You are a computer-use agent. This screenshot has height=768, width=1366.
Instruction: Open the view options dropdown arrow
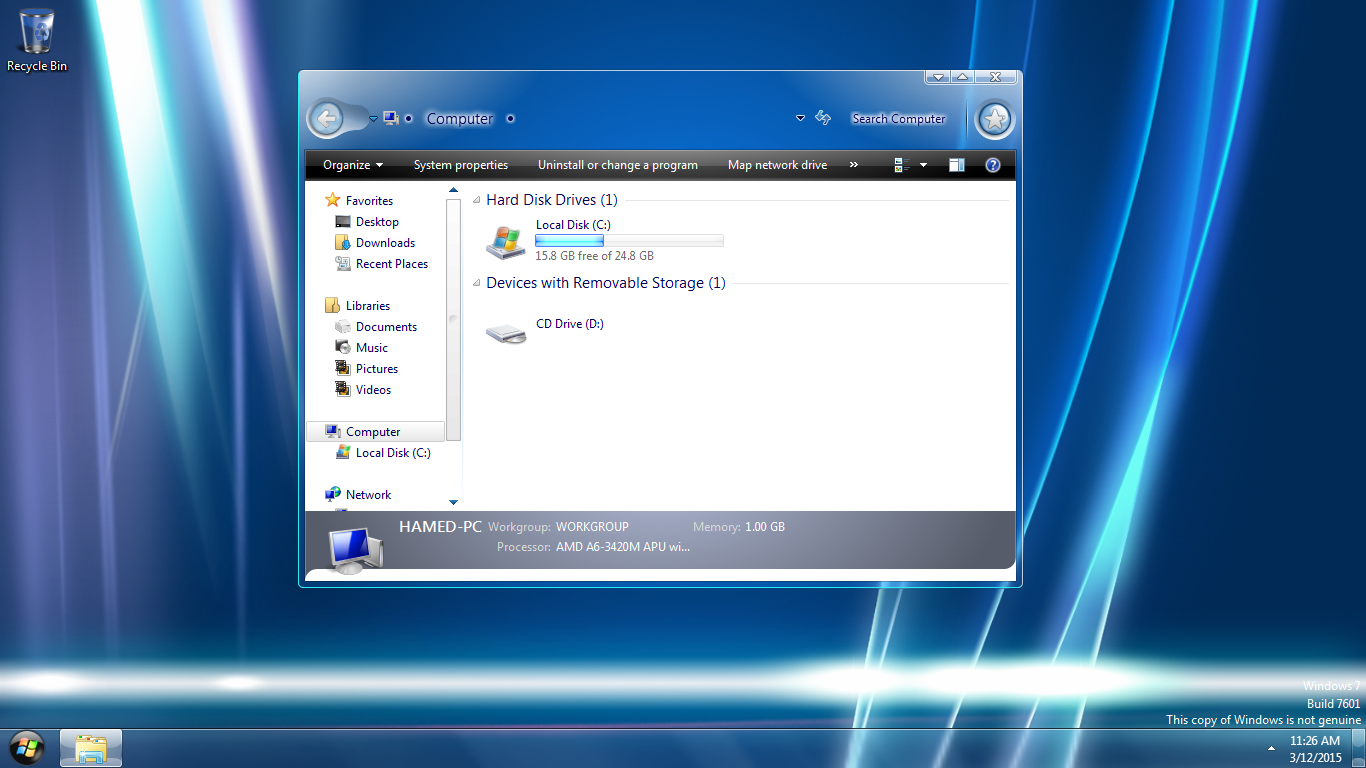coord(923,165)
